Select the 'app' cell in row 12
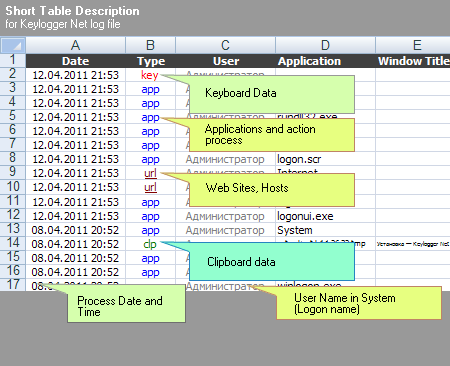The image size is (450, 366). 151,216
